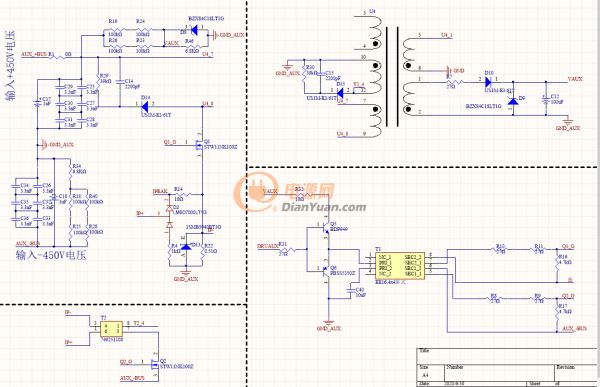Select the C14 2200pF capacitor
The image size is (600, 387).
pos(120,81)
